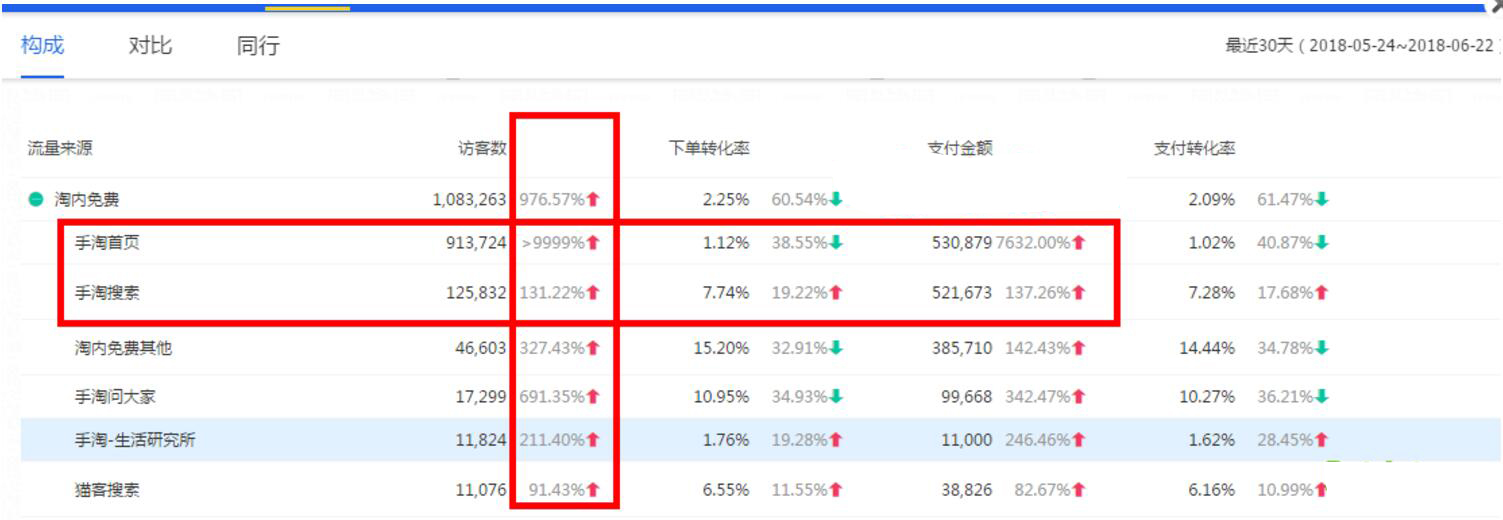Click the 下单转化率 column header
Viewport: 1503px width, 520px height.
coord(709,149)
